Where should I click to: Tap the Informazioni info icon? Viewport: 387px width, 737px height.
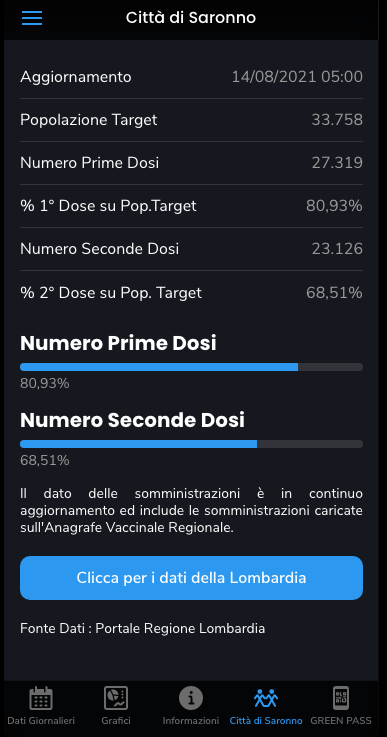(x=191, y=698)
